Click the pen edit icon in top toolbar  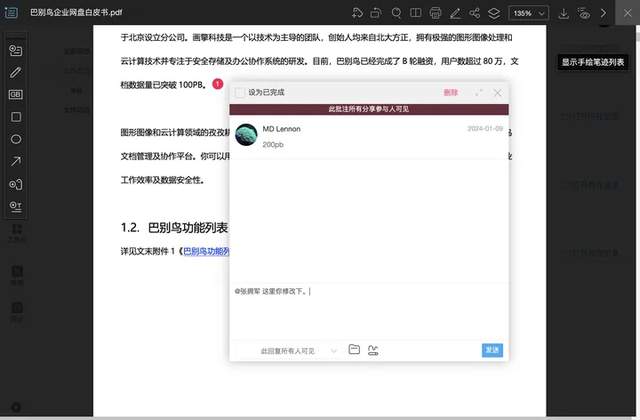coord(455,13)
